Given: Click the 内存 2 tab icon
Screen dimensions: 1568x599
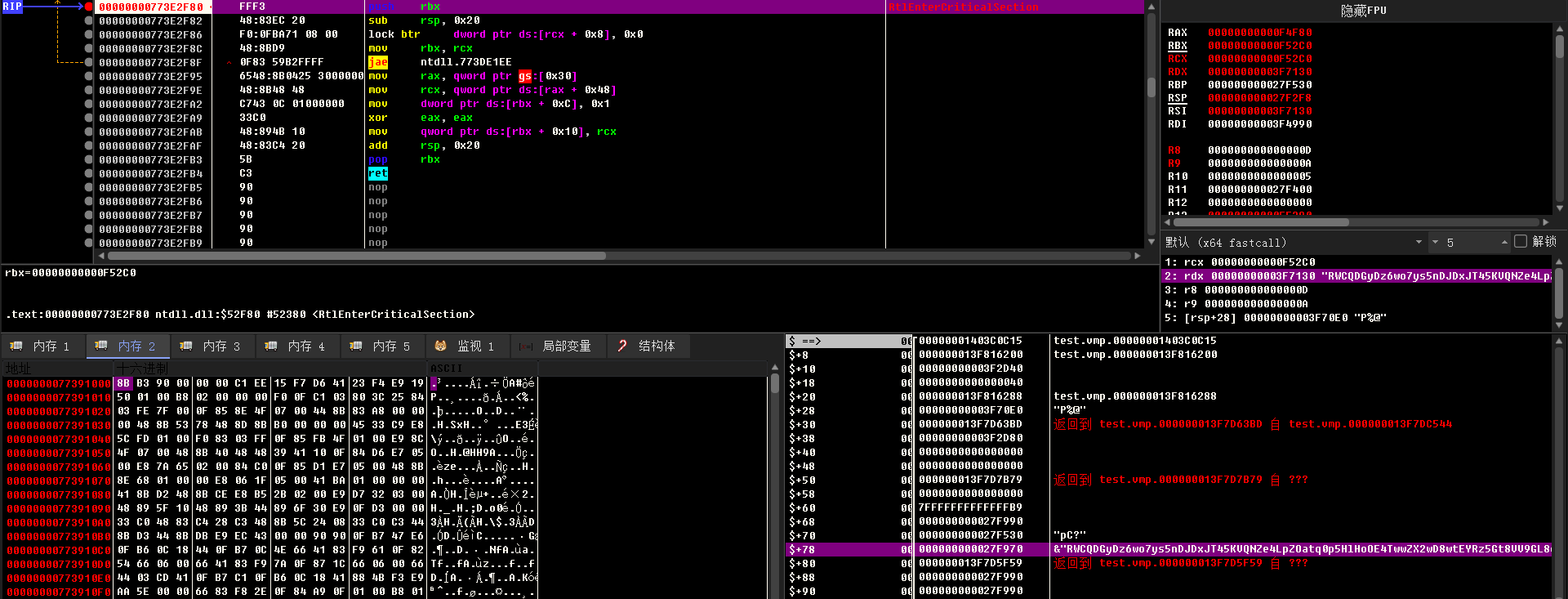Looking at the screenshot, I should coord(101,346).
